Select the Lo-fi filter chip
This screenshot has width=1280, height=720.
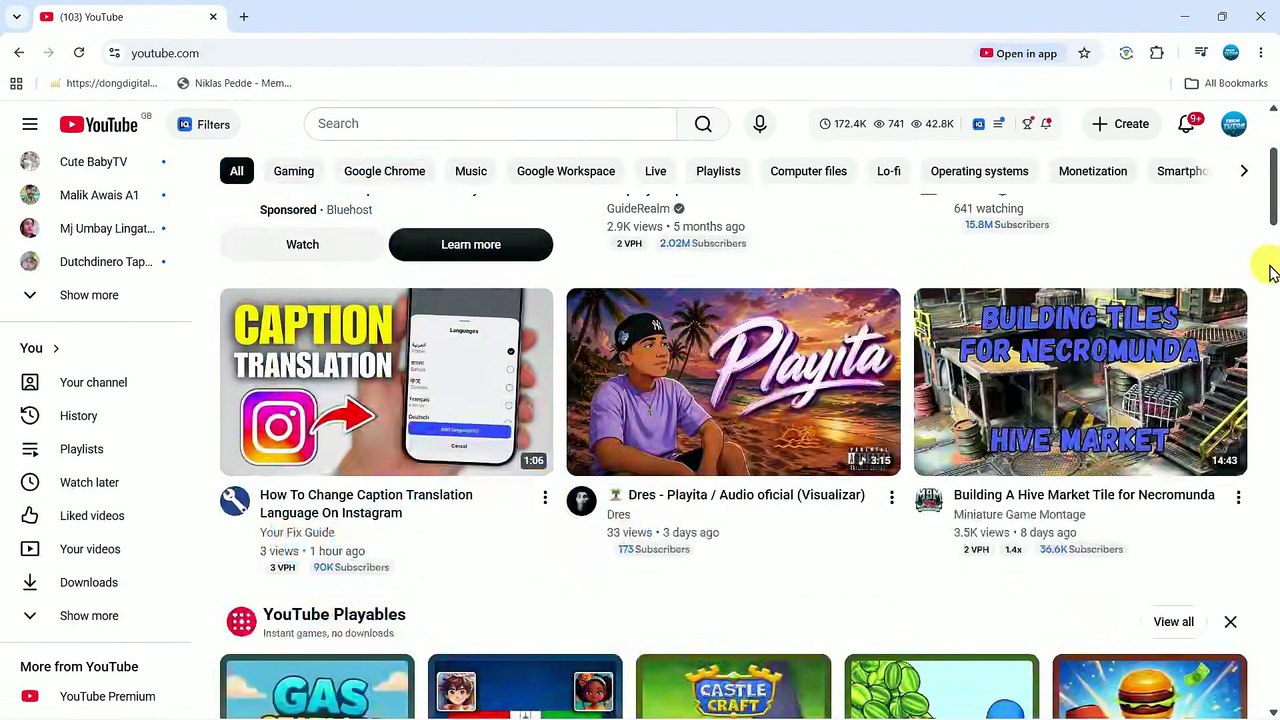pyautogui.click(x=889, y=171)
